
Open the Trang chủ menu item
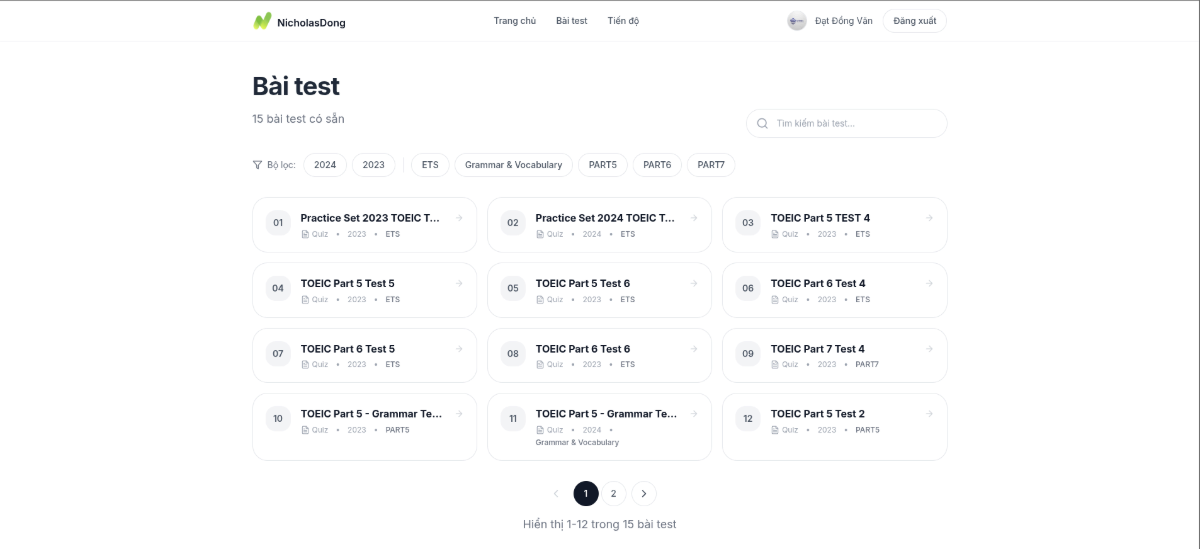coord(515,21)
